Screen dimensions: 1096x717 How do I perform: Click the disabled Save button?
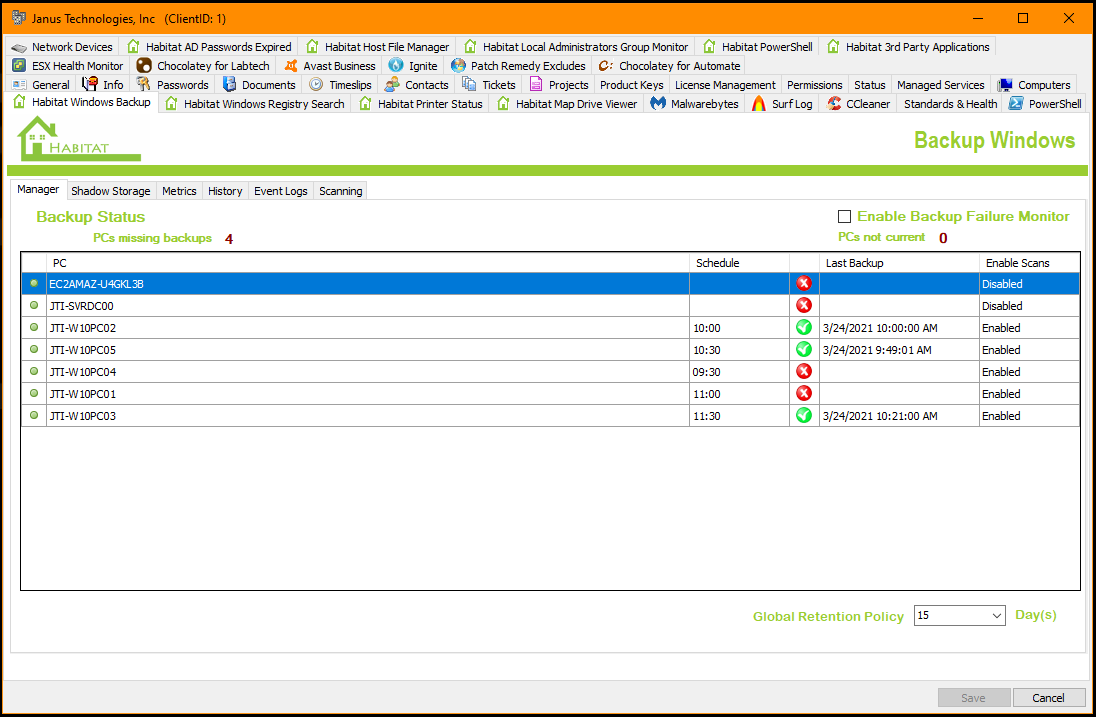tap(973, 698)
